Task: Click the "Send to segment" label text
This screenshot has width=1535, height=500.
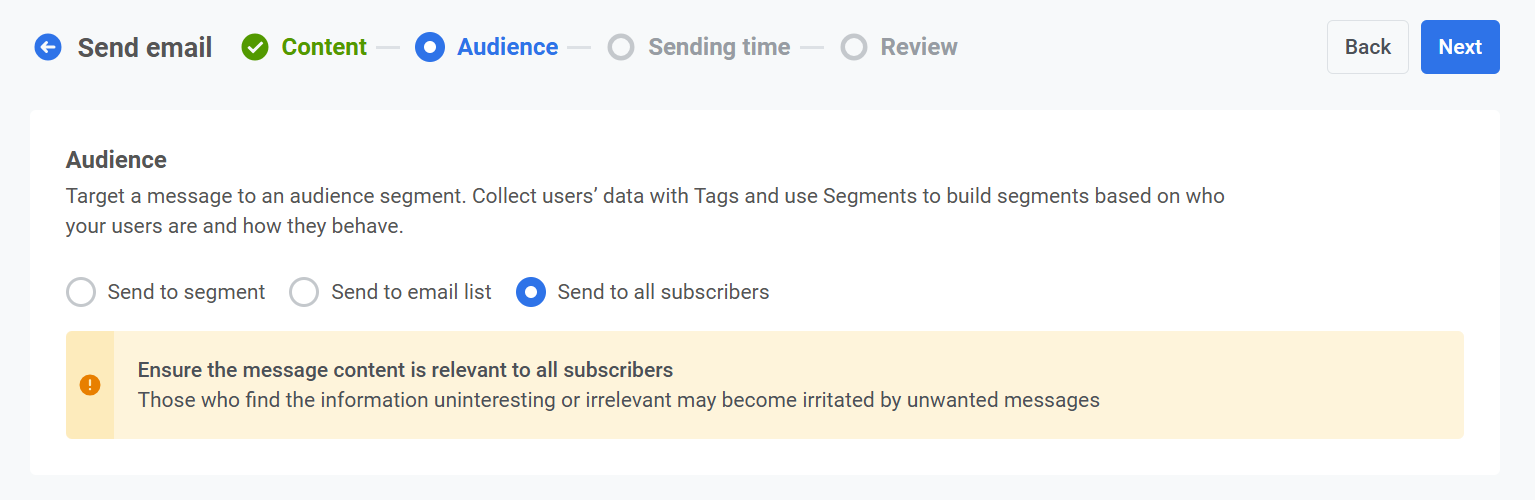Action: tap(186, 292)
